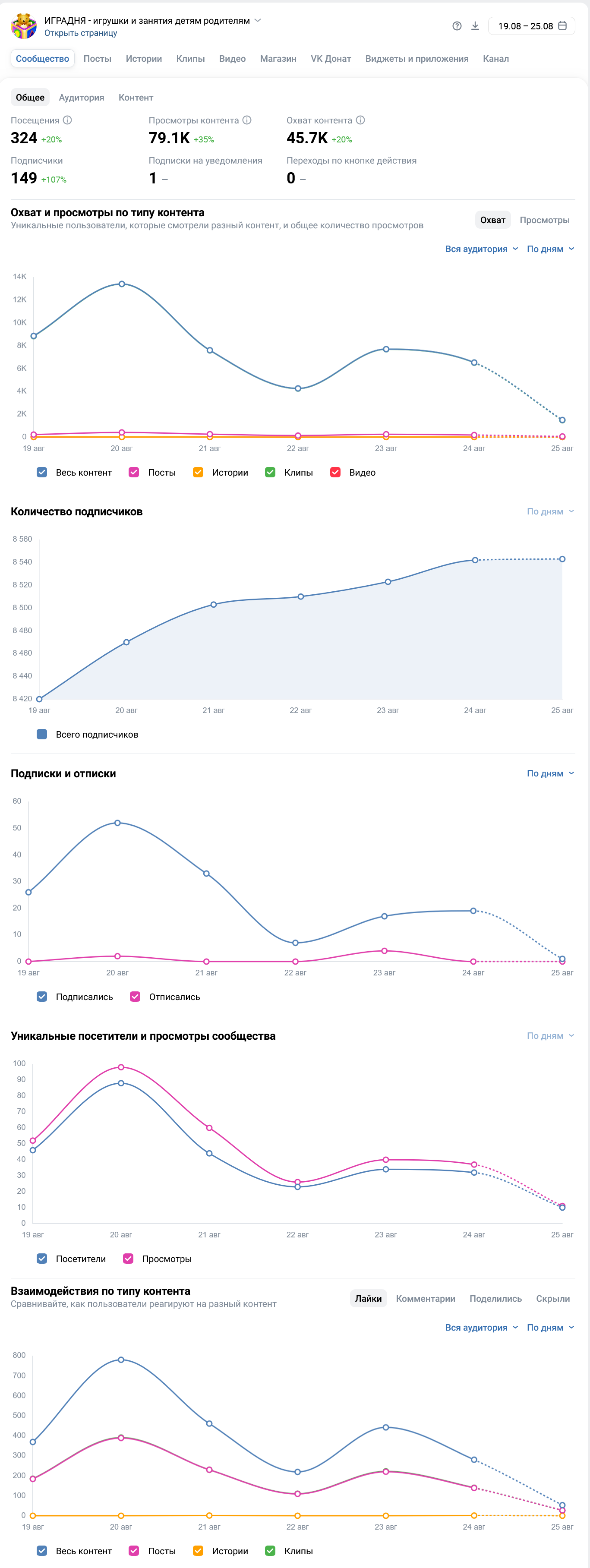Click the Открыть страницу link
590x1568 pixels.
pyautogui.click(x=80, y=34)
